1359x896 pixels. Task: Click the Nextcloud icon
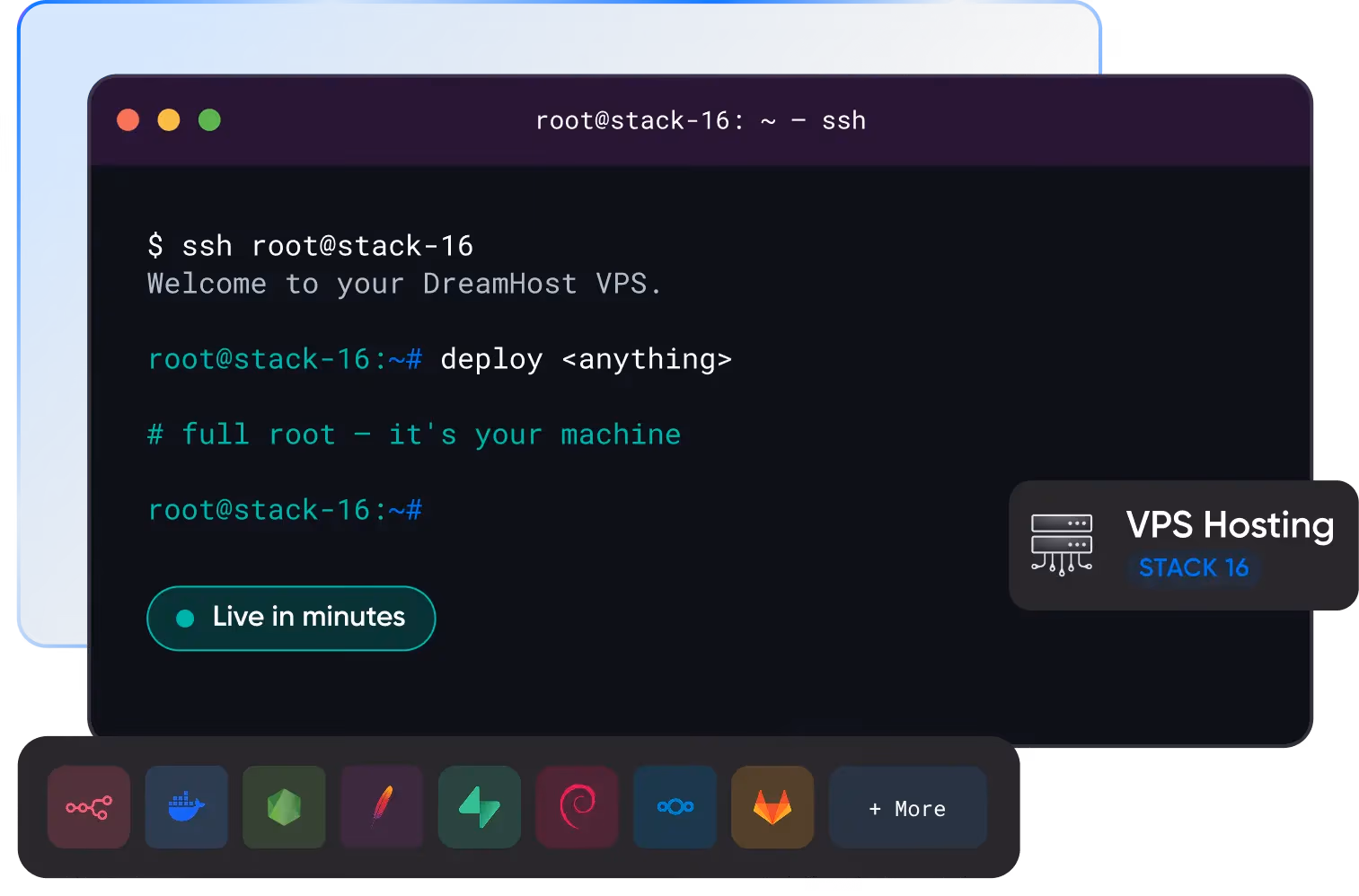(675, 807)
